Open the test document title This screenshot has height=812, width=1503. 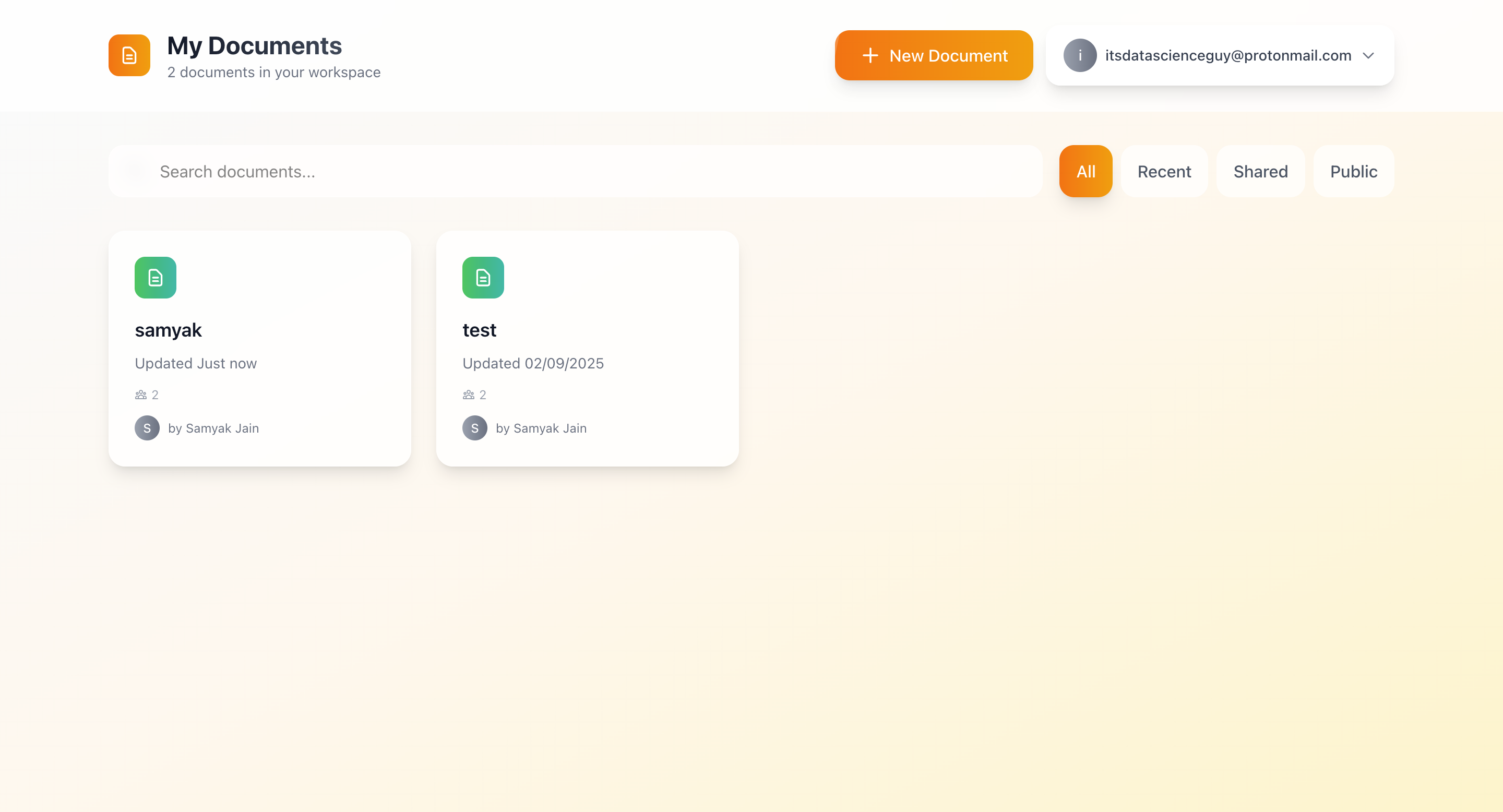(479, 330)
